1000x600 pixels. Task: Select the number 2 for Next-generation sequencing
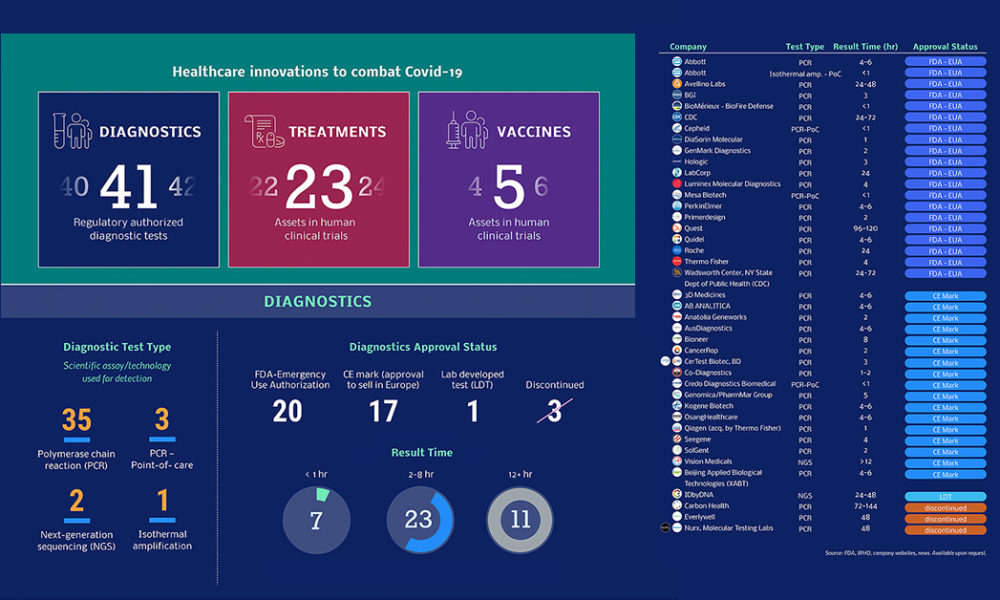(77, 501)
